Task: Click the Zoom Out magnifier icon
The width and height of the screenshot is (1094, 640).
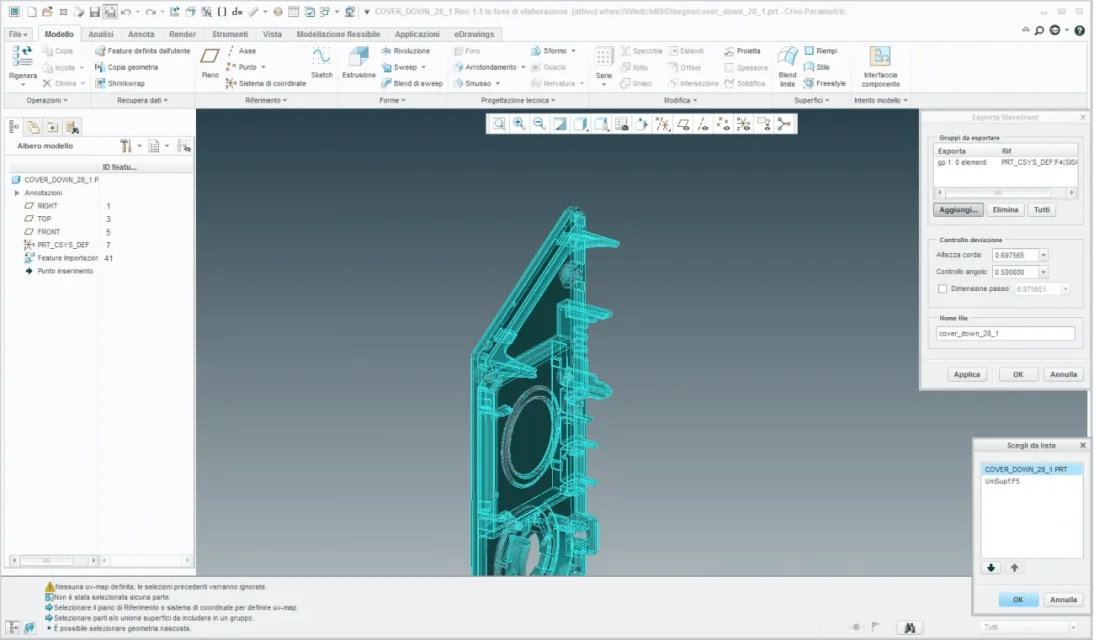Action: [x=539, y=124]
